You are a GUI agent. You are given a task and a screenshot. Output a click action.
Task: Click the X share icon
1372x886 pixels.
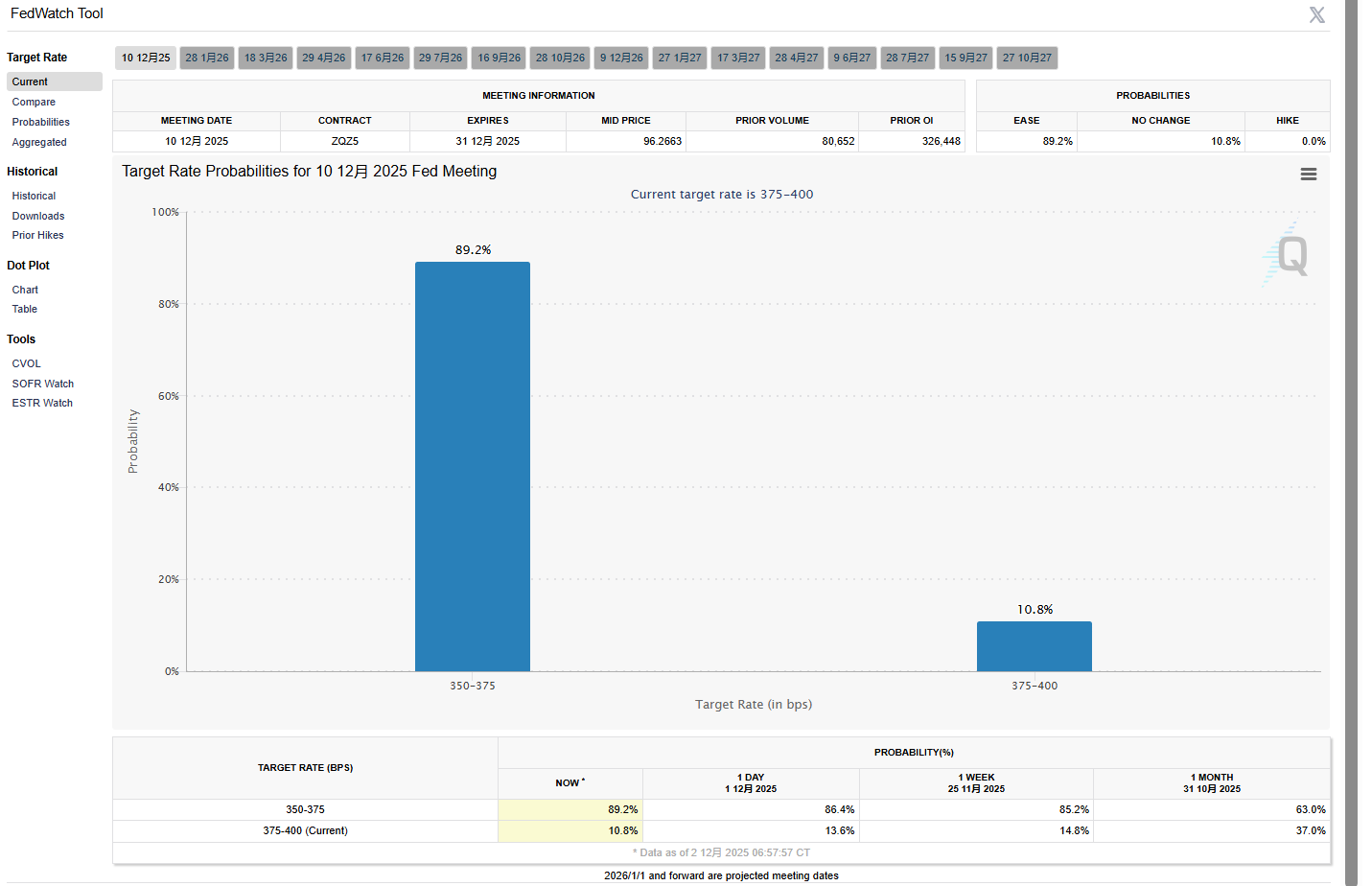(x=1316, y=14)
